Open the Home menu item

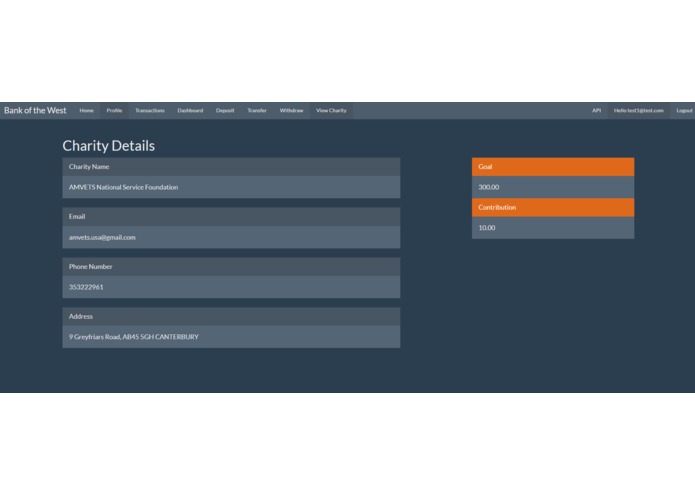coord(86,110)
